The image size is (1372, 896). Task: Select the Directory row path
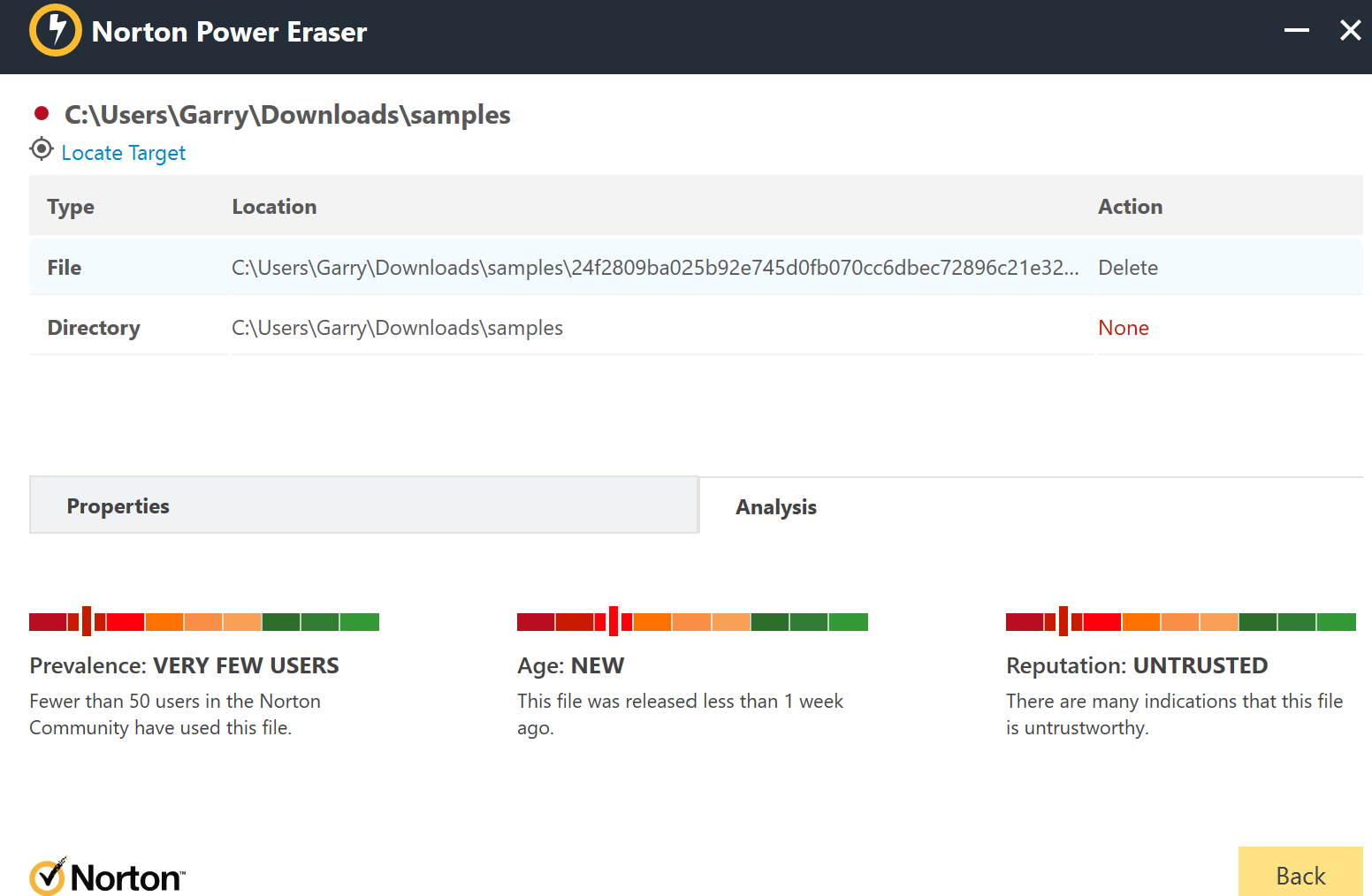pos(397,328)
